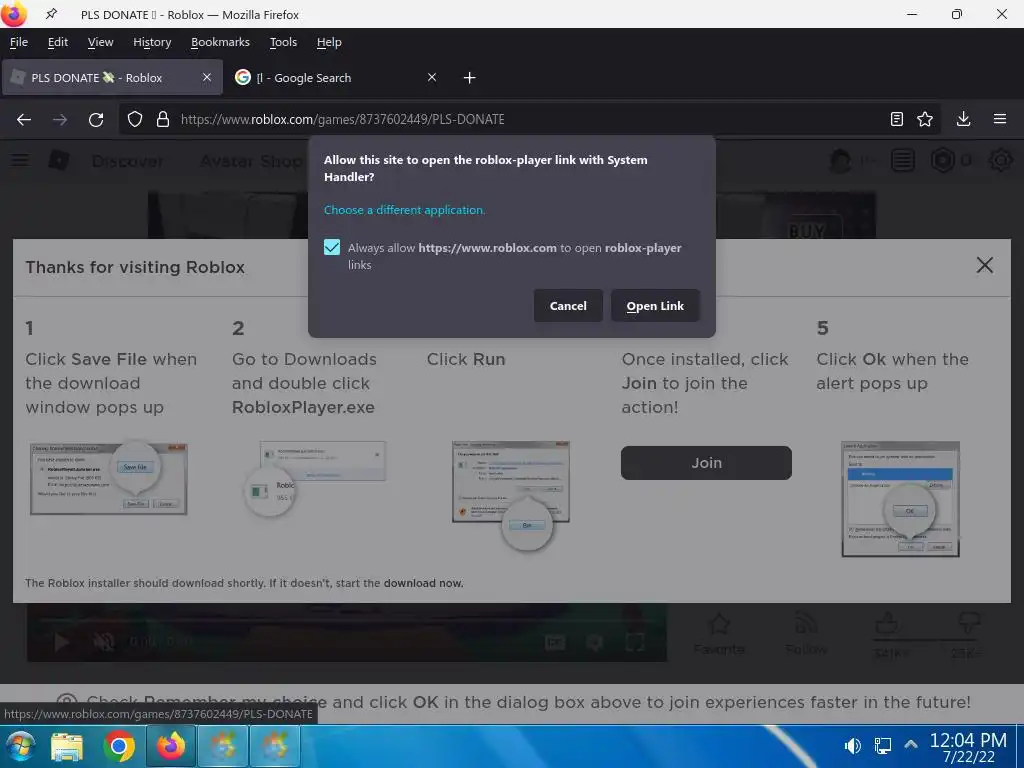
Task: Open the taskbar clock showing 12:04 PM
Action: 968,748
